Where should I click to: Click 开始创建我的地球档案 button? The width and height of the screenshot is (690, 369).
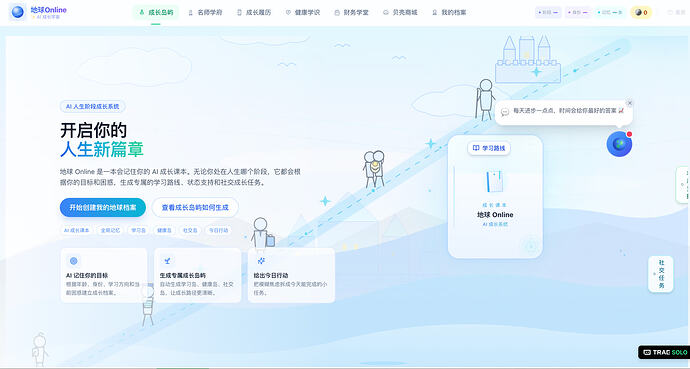point(103,207)
